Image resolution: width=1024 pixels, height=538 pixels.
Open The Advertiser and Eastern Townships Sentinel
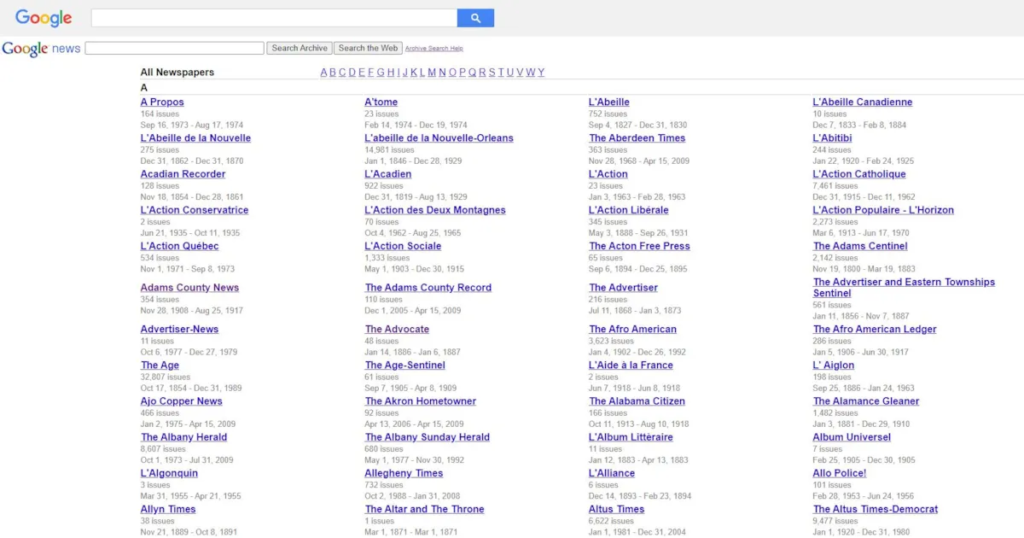(x=904, y=287)
